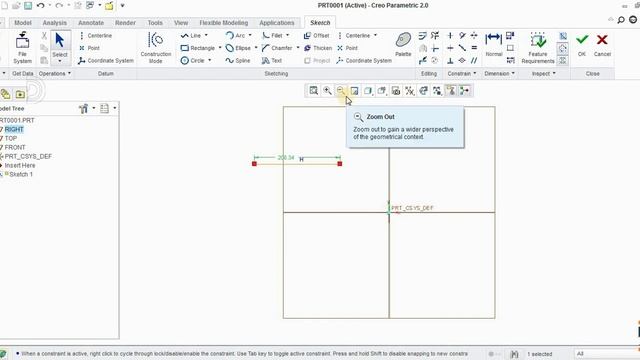Viewport: 640px width, 360px height.
Task: Open Feature Requirements inspector
Action: coord(538,48)
